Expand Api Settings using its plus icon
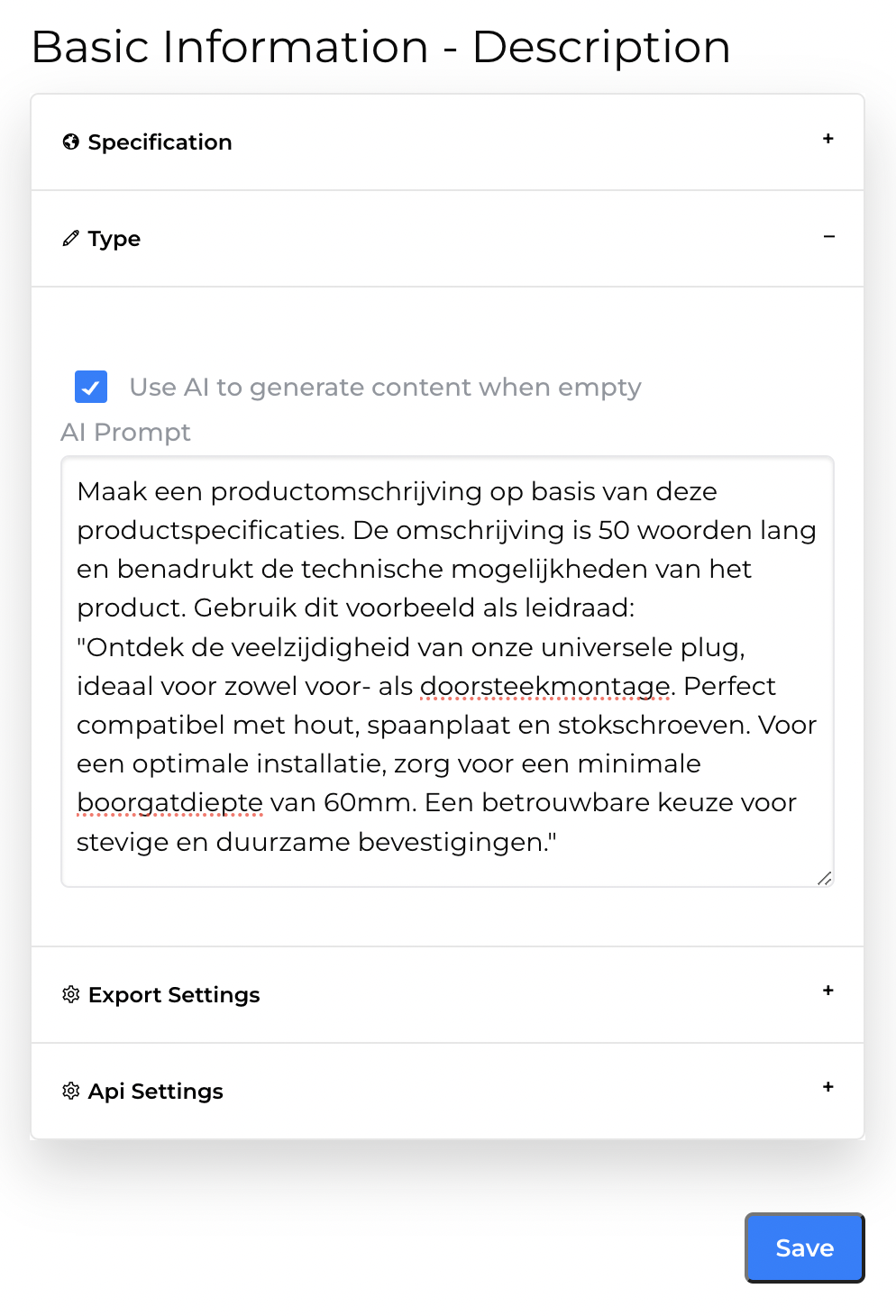896x1316 pixels. click(x=827, y=1087)
